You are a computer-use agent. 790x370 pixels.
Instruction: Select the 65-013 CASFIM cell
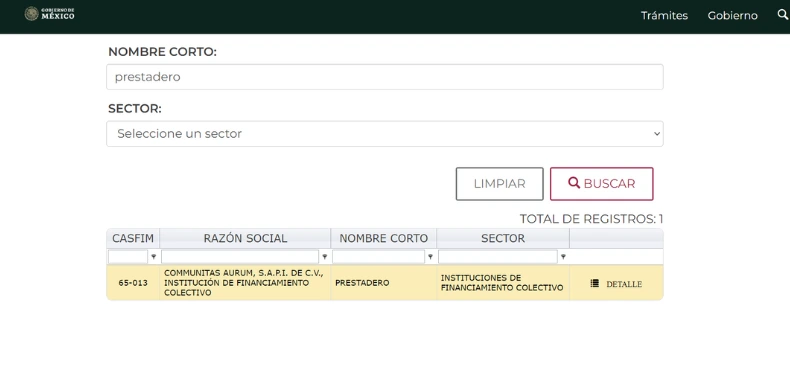[133, 283]
